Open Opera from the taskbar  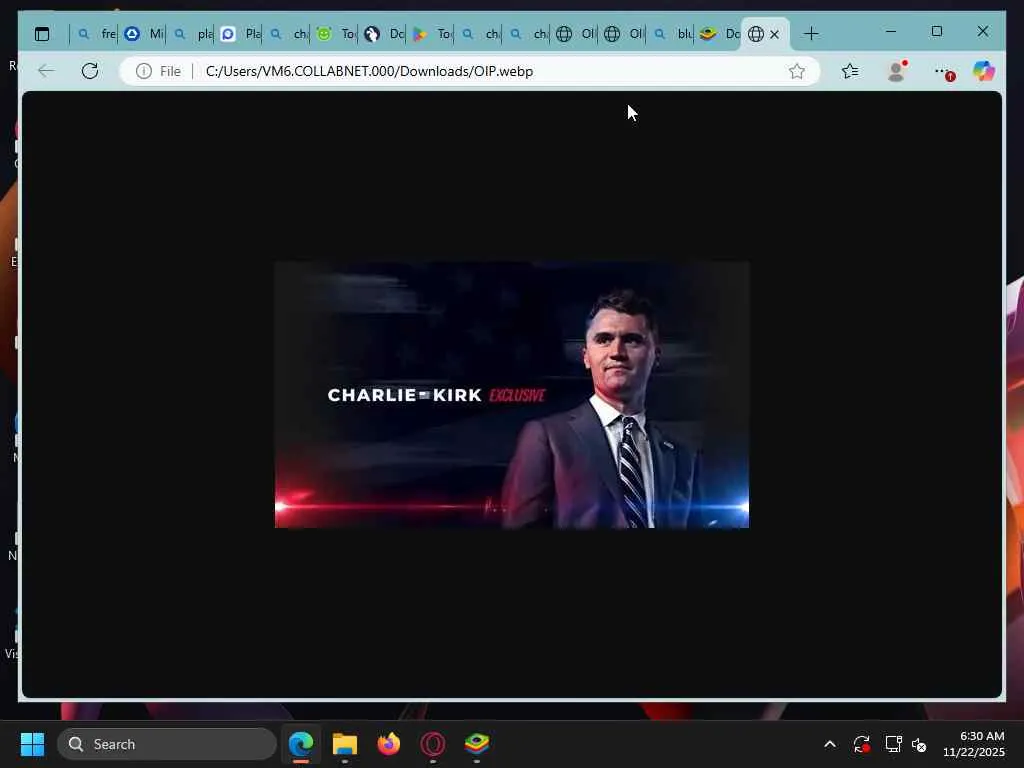coord(433,744)
